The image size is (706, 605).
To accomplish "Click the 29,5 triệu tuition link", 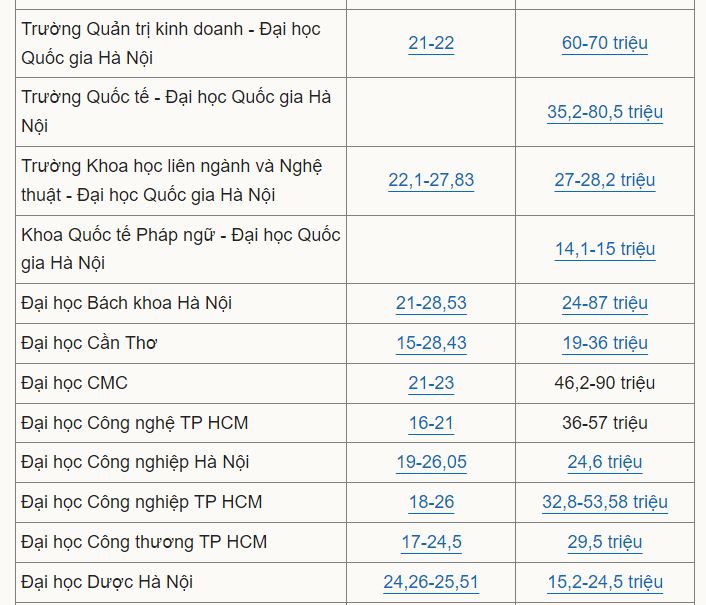I will point(605,542).
